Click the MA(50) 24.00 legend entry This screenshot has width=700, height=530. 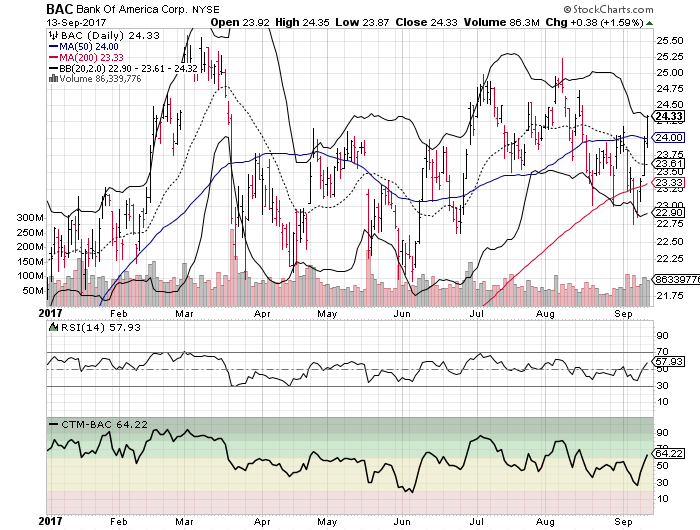pyautogui.click(x=83, y=47)
